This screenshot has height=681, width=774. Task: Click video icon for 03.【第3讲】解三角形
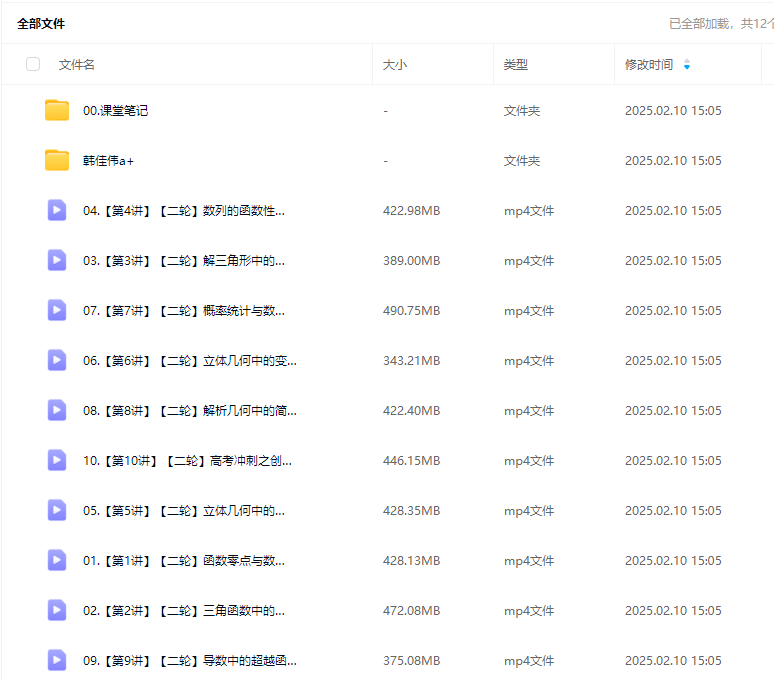(57, 260)
